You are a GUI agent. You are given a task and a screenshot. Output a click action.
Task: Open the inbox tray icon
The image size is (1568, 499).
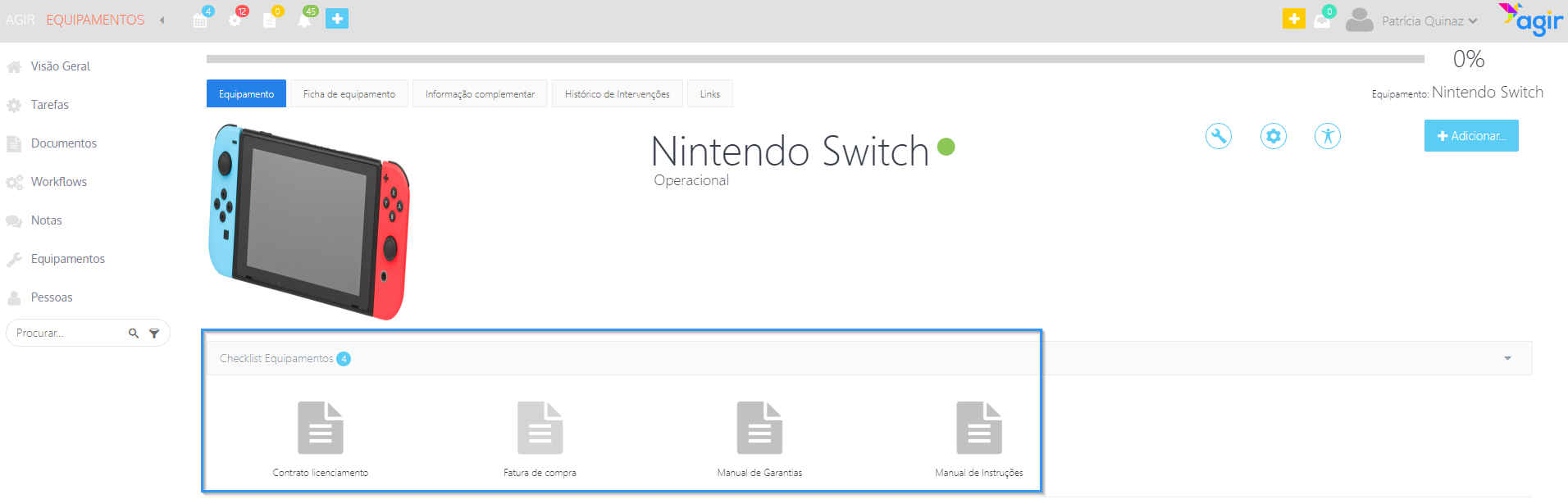point(1322,20)
